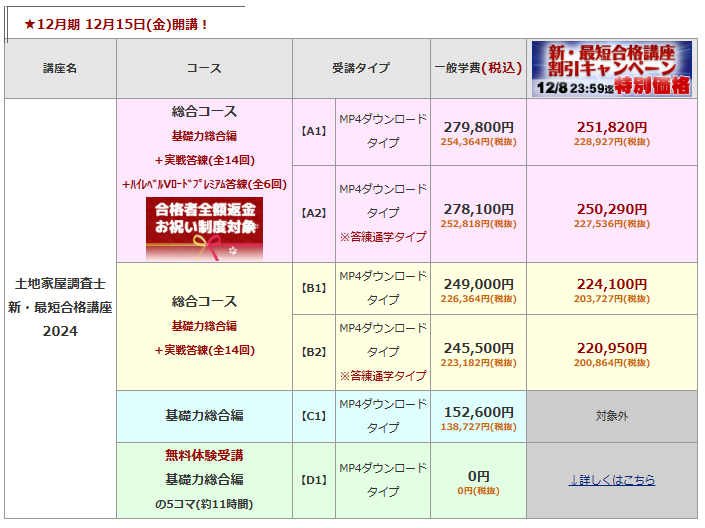Click the 【B2】 course code
Image resolution: width=705 pixels, height=528 pixels.
(x=314, y=352)
